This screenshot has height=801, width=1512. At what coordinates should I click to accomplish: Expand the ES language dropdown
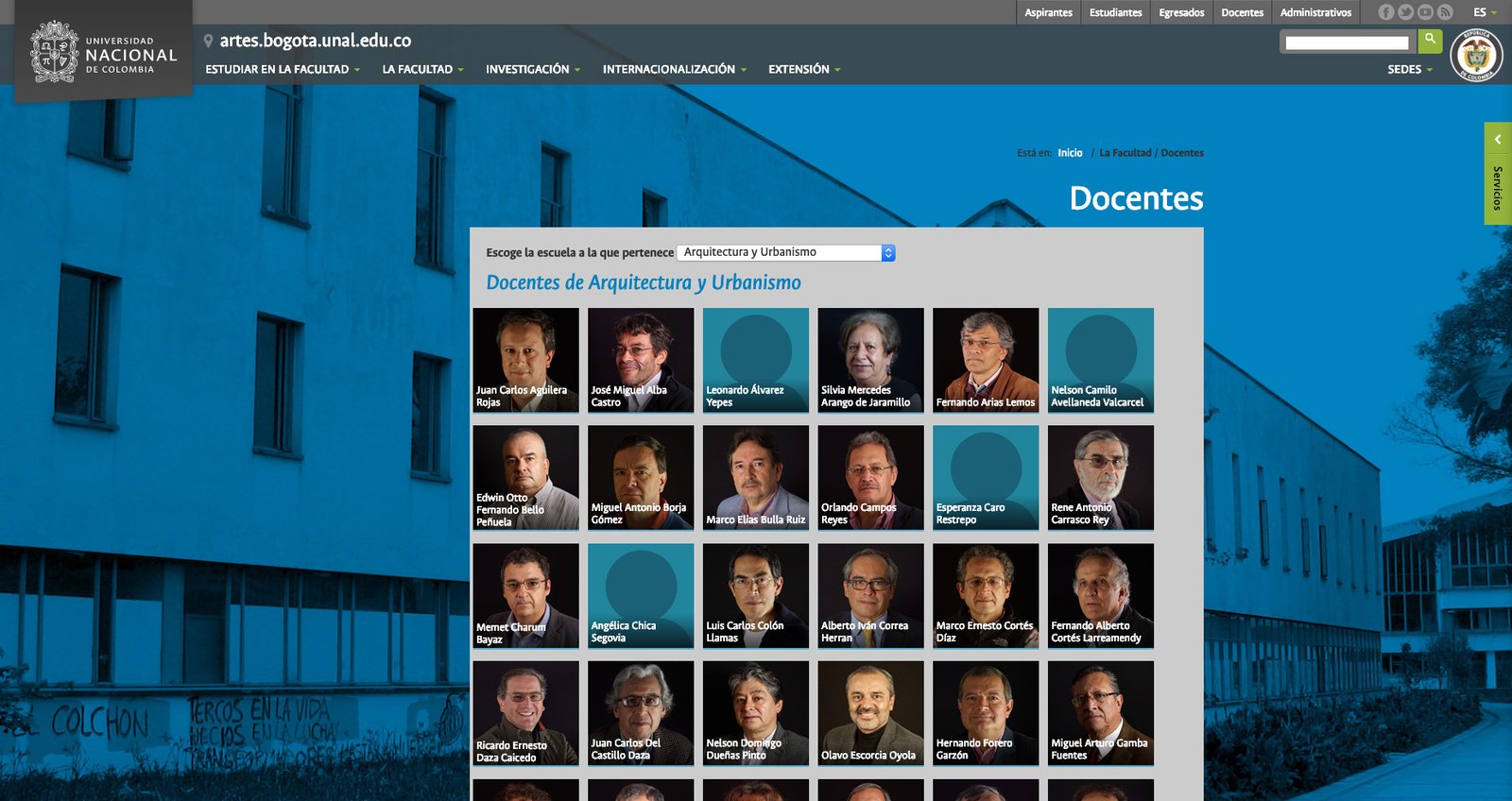[1485, 12]
